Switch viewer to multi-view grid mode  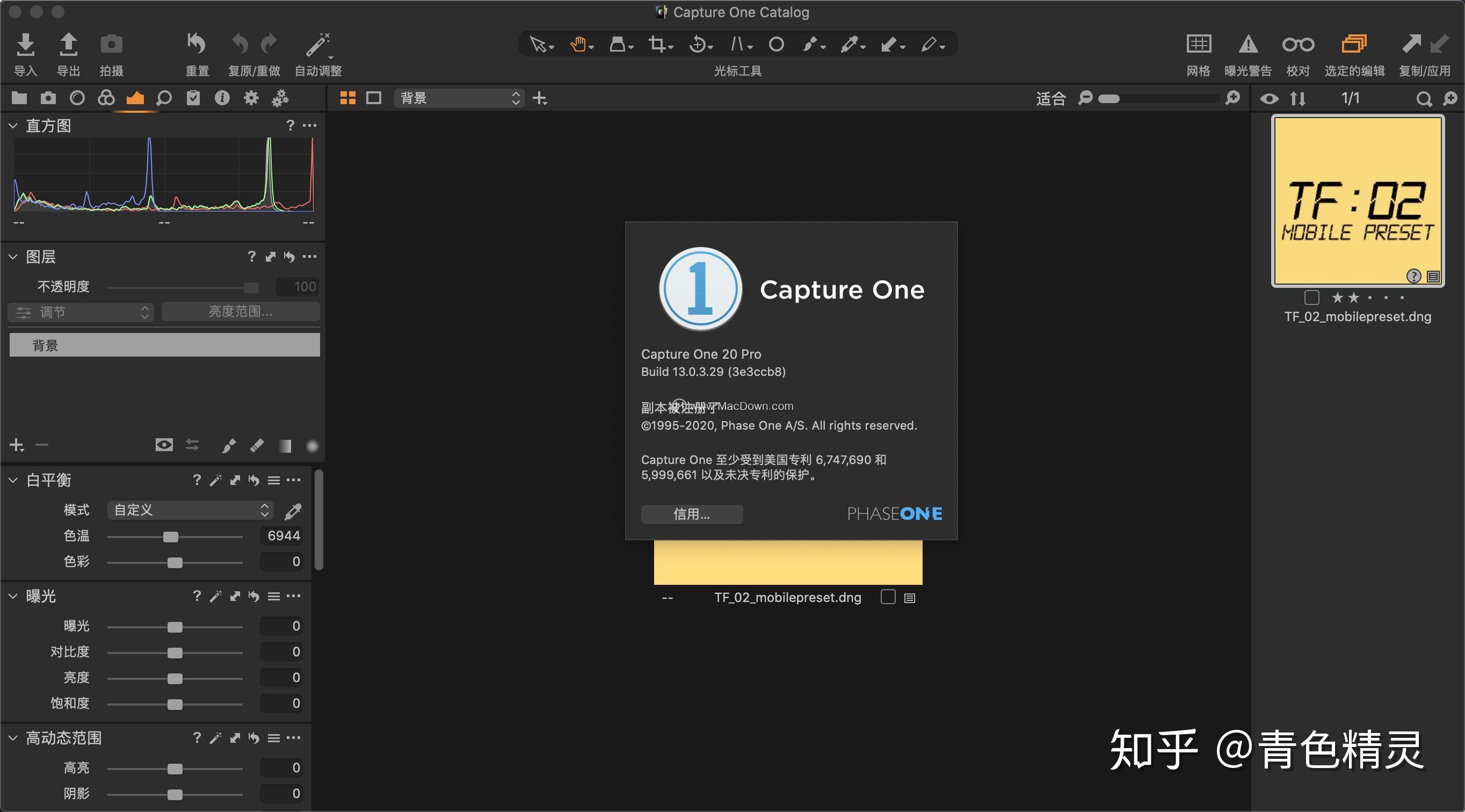coord(347,98)
